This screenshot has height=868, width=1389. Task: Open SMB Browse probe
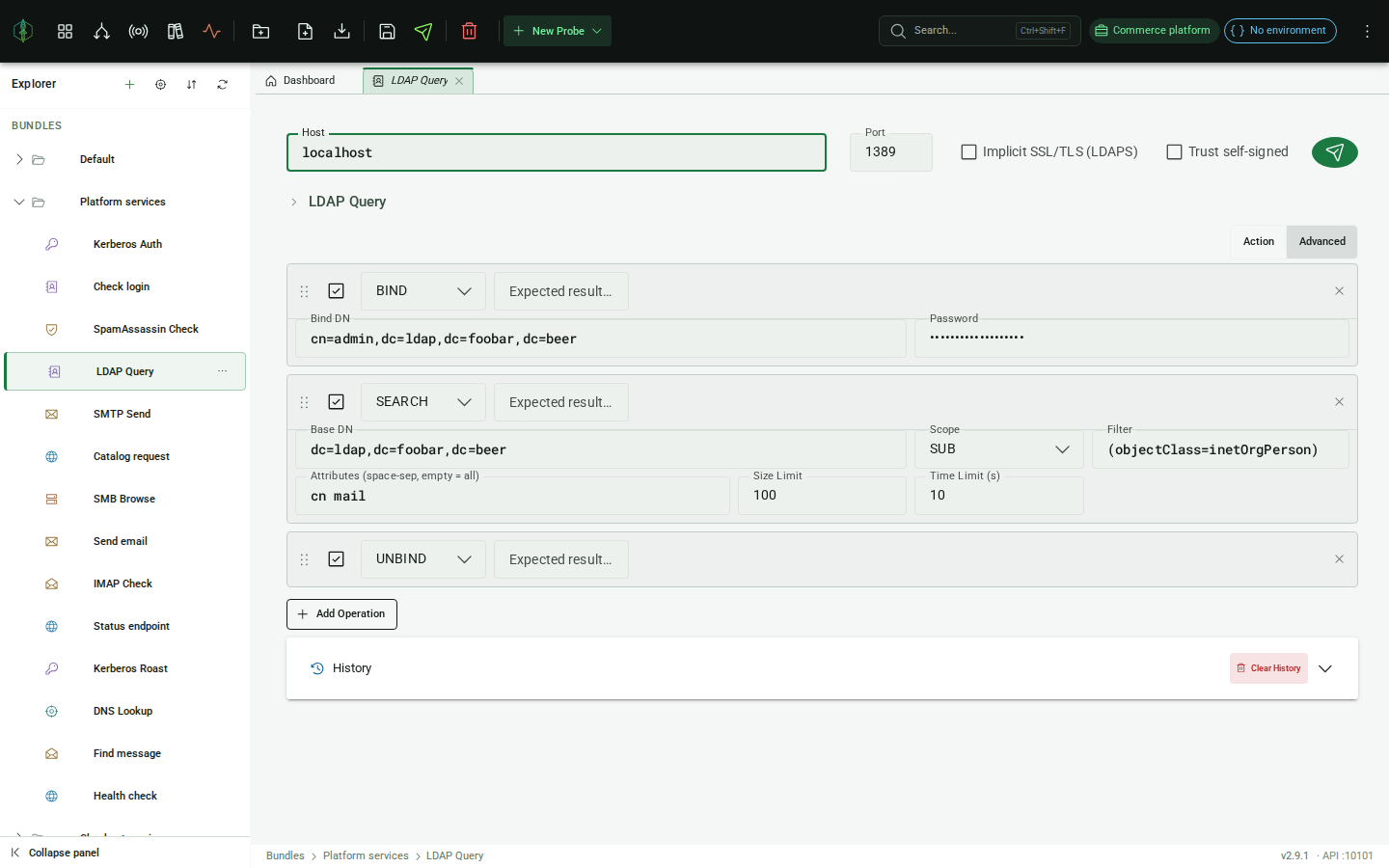coord(125,499)
